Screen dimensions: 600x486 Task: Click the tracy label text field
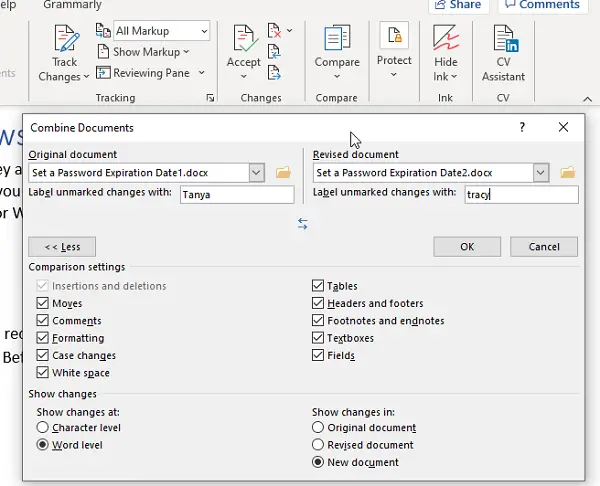click(522, 194)
